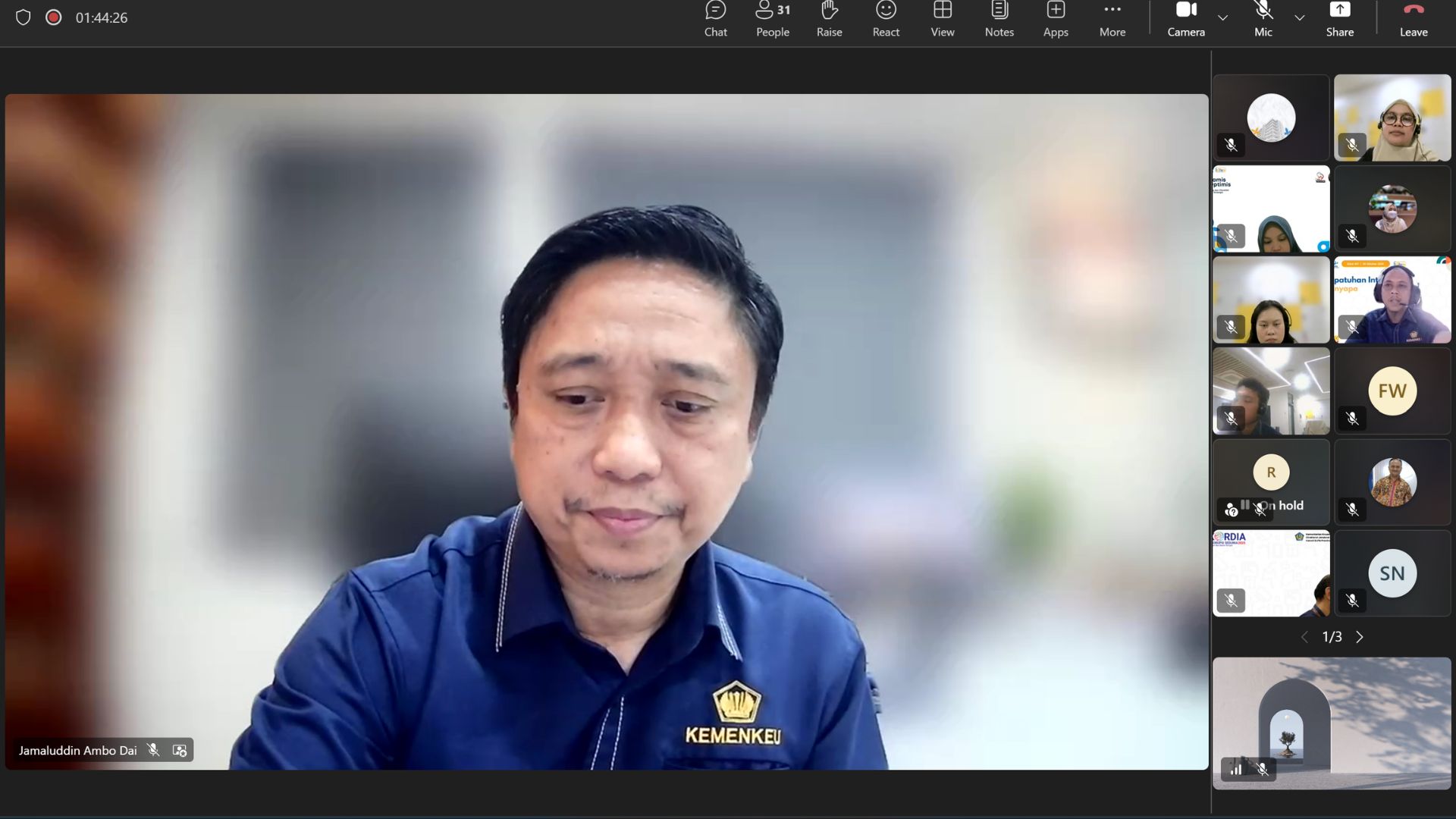Image resolution: width=1456 pixels, height=819 pixels.
Task: Raise your hand in the meeting
Action: (x=829, y=20)
